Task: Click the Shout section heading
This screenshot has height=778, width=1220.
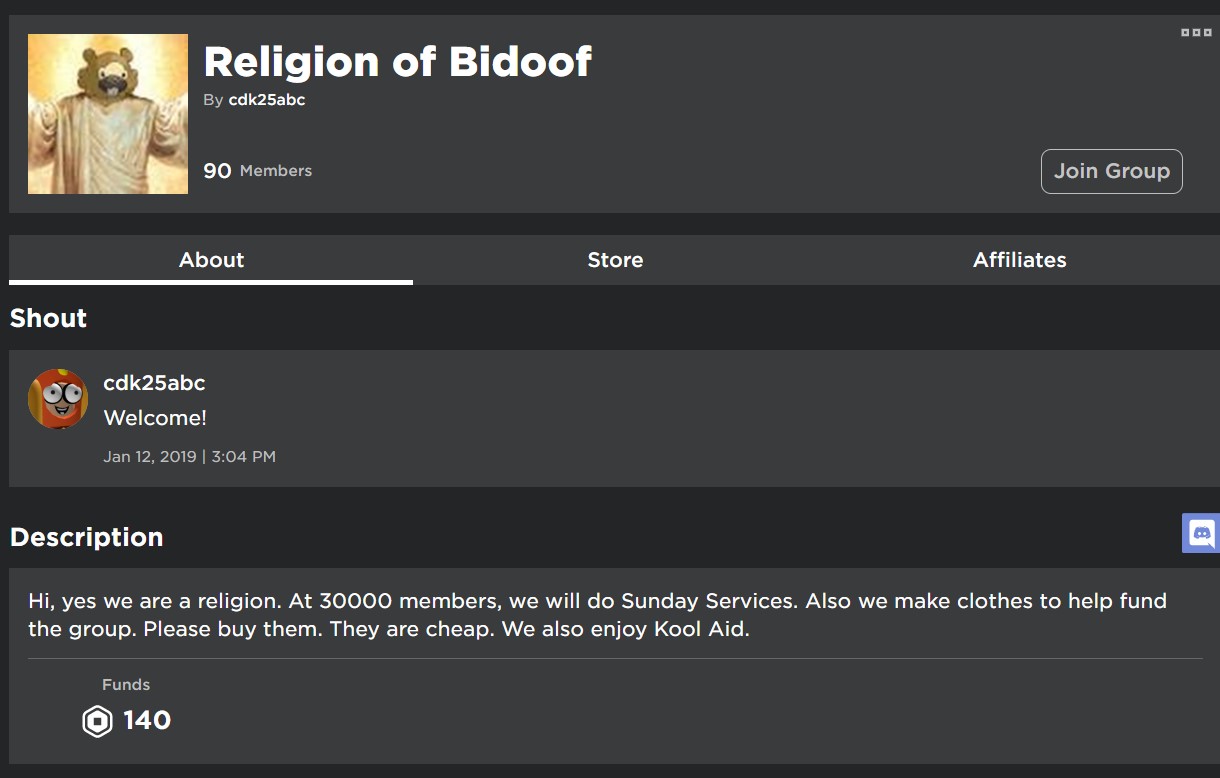Action: pyautogui.click(x=48, y=318)
